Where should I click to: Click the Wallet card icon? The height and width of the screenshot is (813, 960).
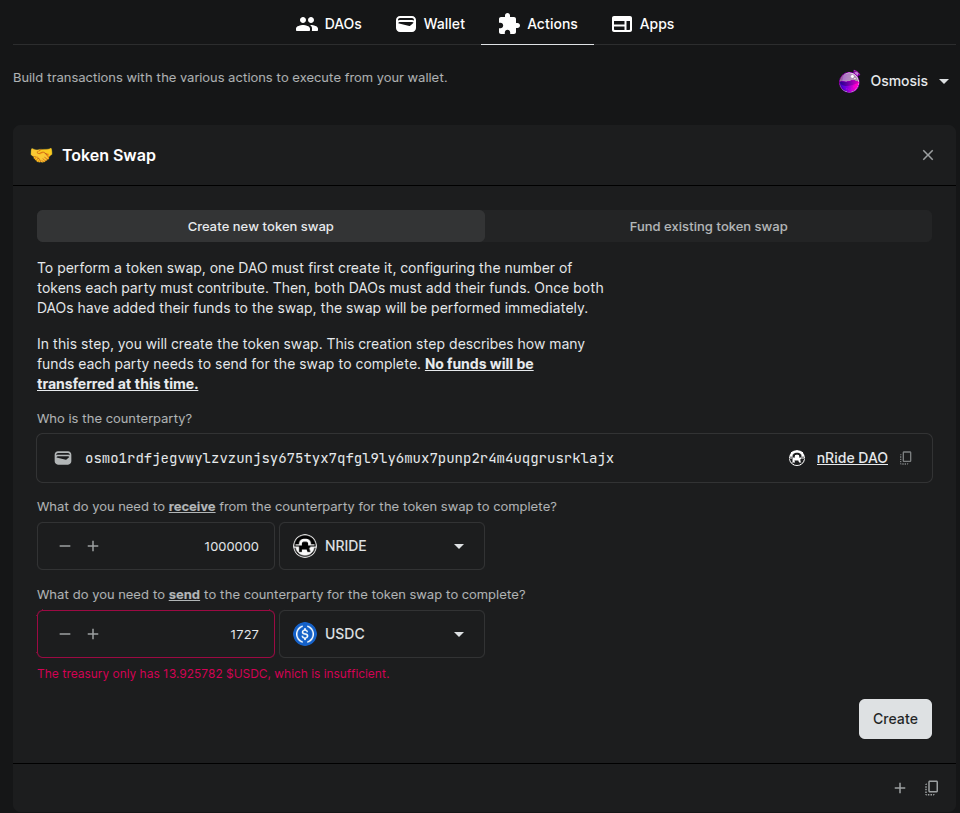406,24
